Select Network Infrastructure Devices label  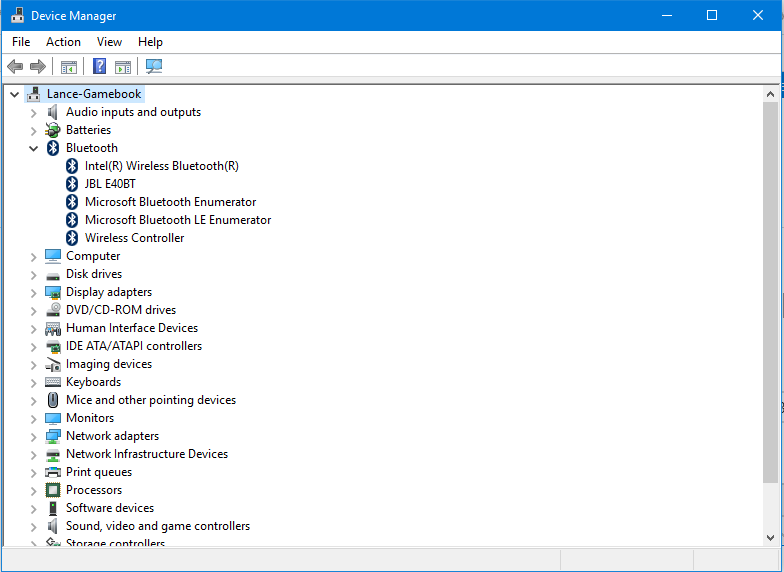[x=147, y=454]
